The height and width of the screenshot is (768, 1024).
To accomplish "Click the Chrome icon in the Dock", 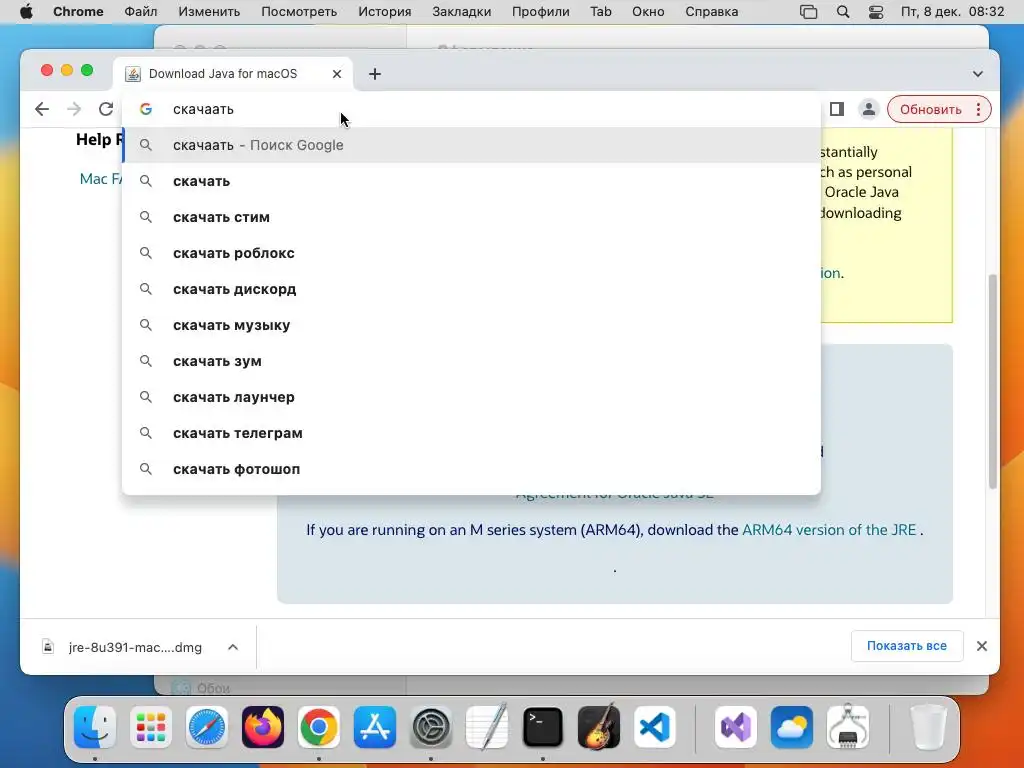I will pyautogui.click(x=319, y=727).
